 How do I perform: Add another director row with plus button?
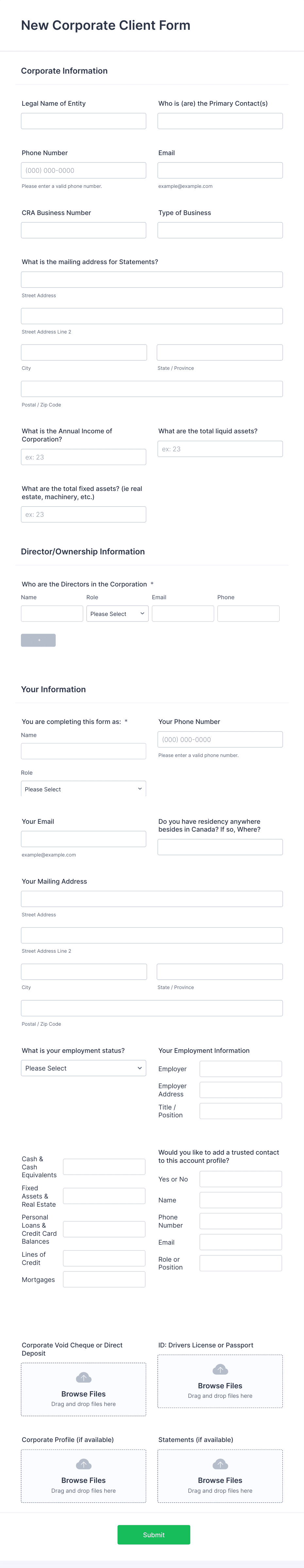(x=38, y=640)
